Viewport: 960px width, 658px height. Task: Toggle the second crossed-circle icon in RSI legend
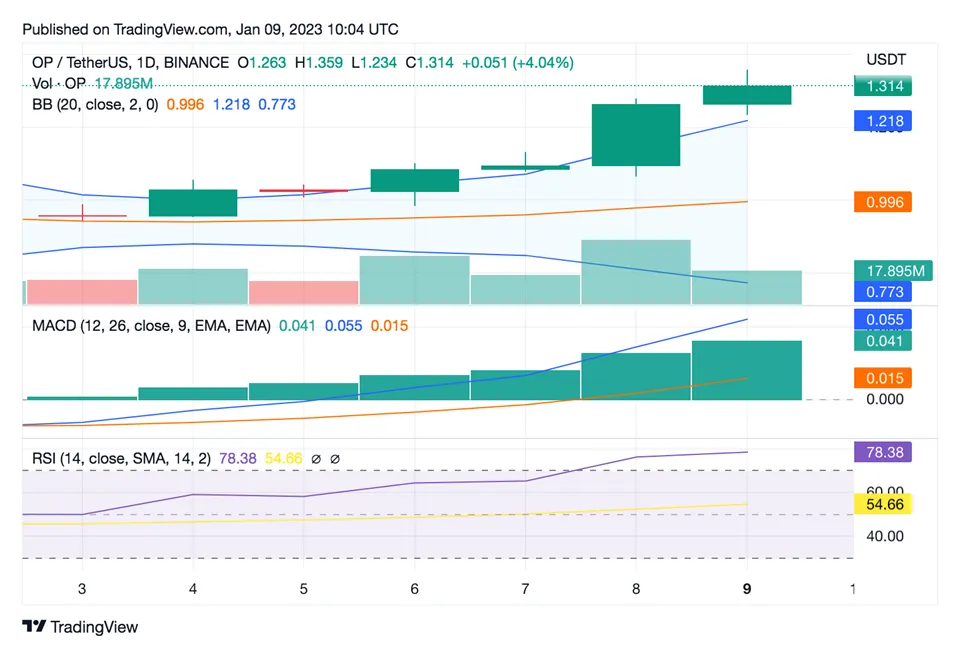(x=336, y=458)
